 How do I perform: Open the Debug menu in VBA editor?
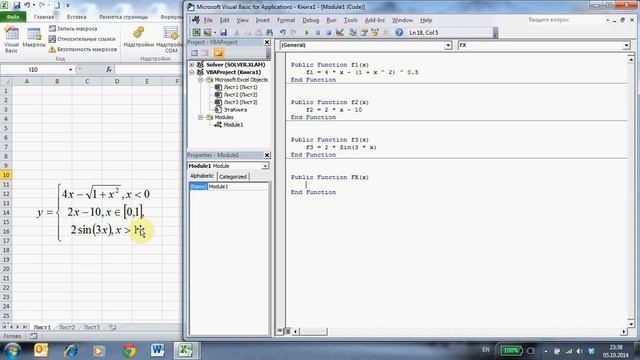point(311,20)
